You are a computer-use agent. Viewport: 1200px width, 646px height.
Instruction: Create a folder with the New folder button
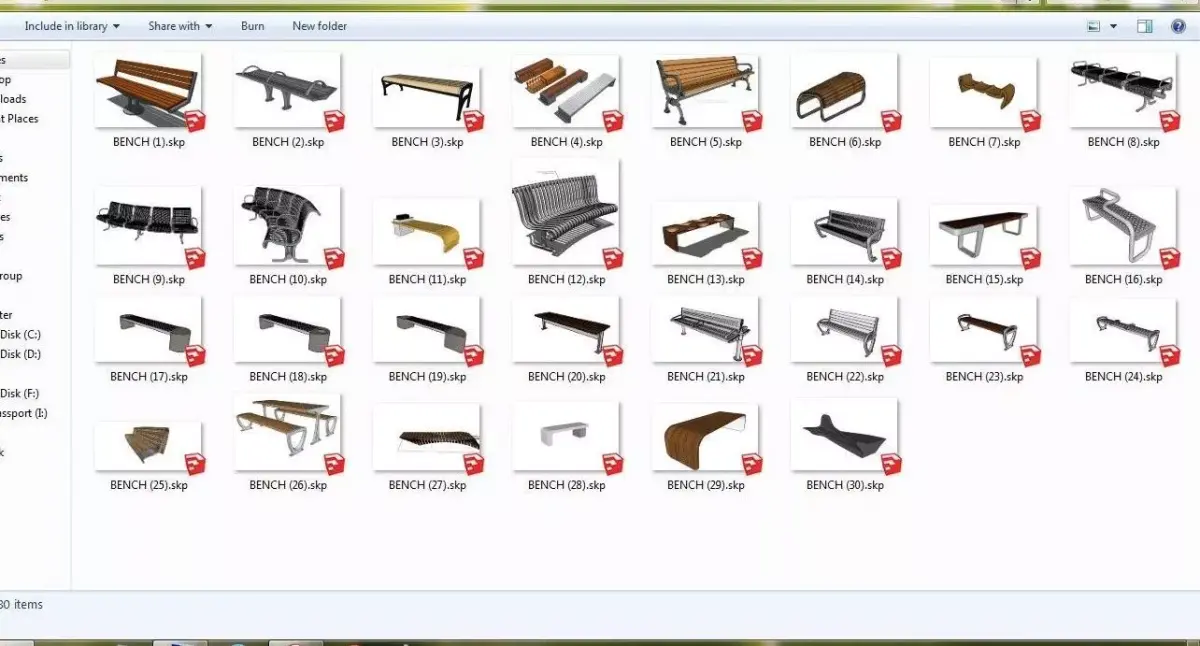pyautogui.click(x=319, y=26)
